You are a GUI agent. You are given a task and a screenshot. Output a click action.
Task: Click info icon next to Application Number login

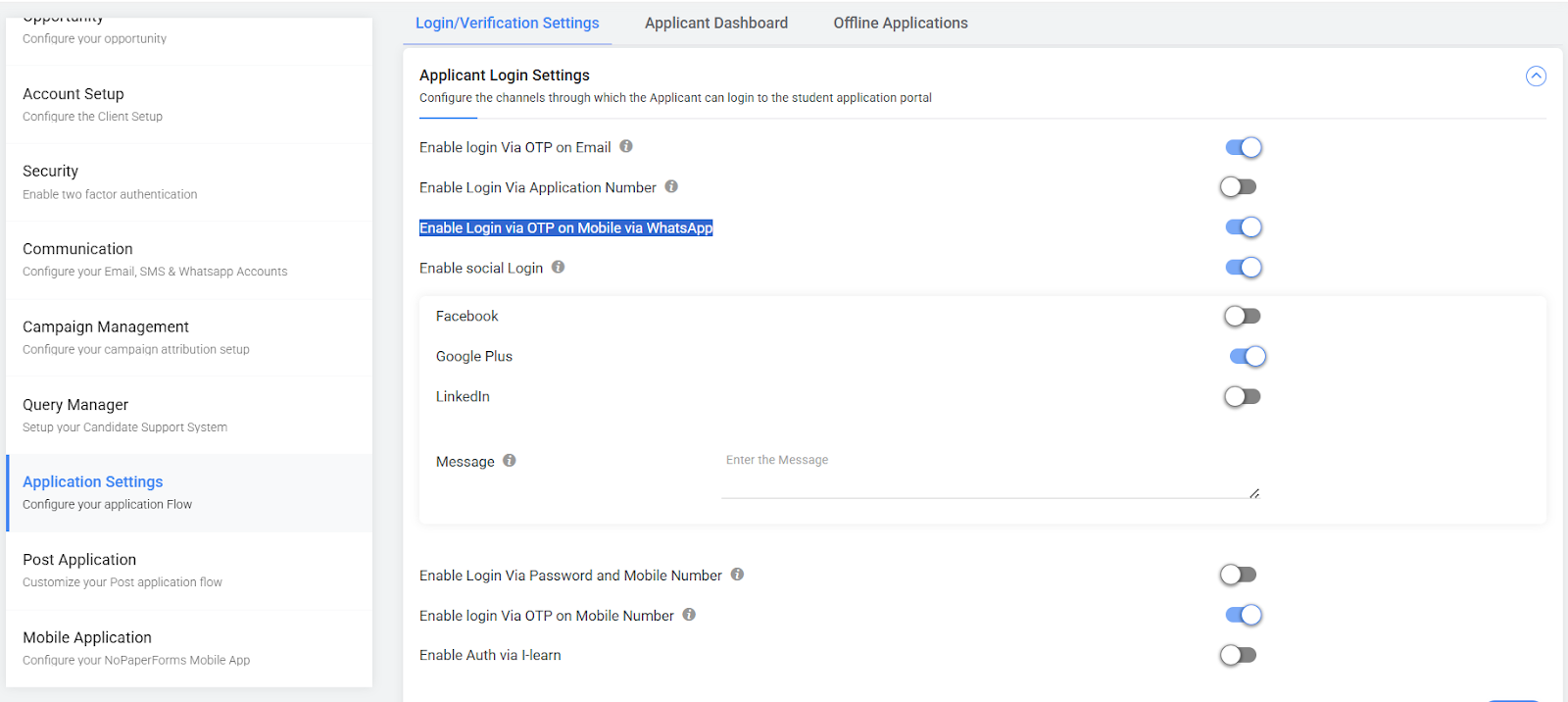671,186
